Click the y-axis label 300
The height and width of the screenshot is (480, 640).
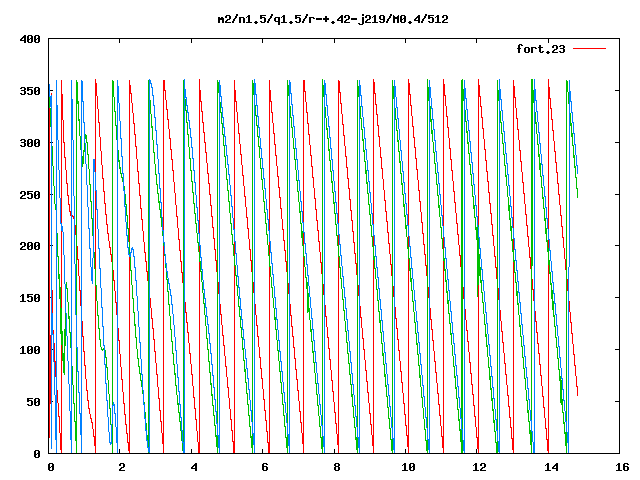[x=30, y=143]
